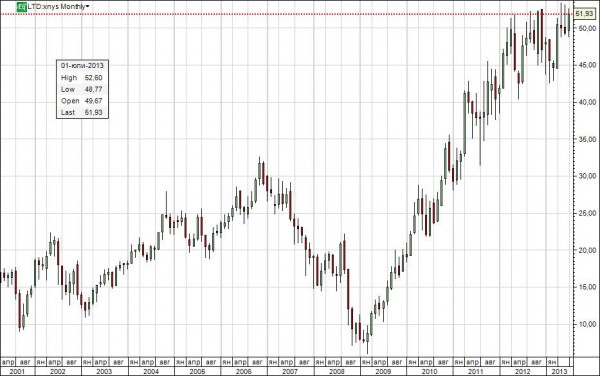
Task: Click the 10,00 price axis label
Action: (587, 324)
